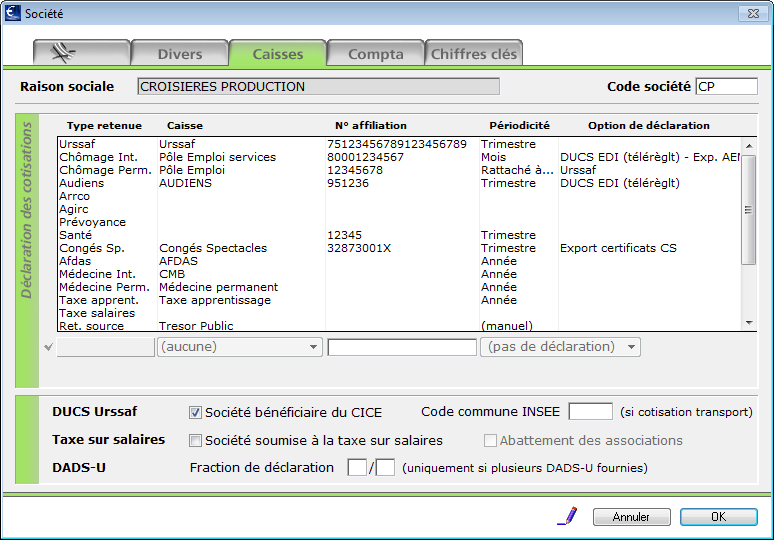Close the Société window

tap(753, 13)
